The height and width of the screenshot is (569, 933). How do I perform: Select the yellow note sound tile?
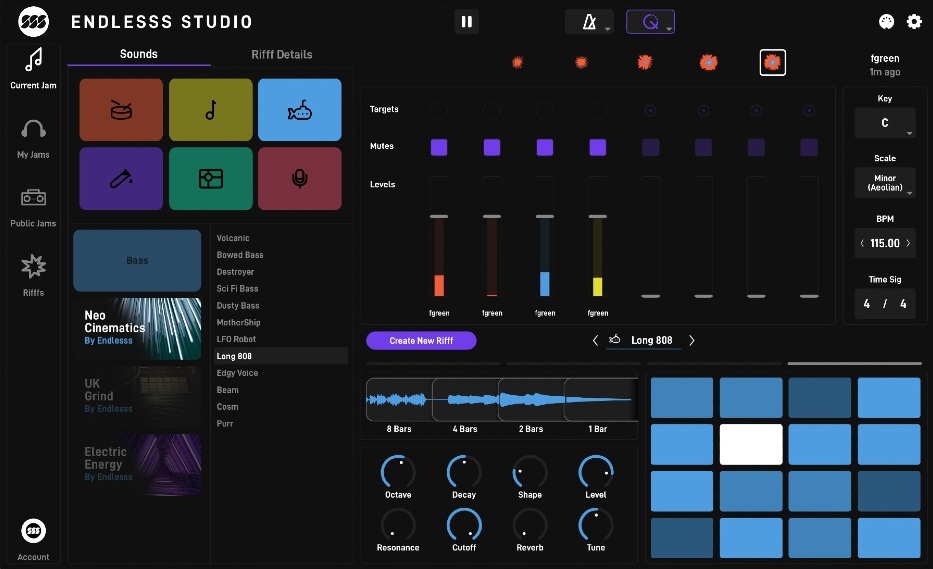coord(211,110)
